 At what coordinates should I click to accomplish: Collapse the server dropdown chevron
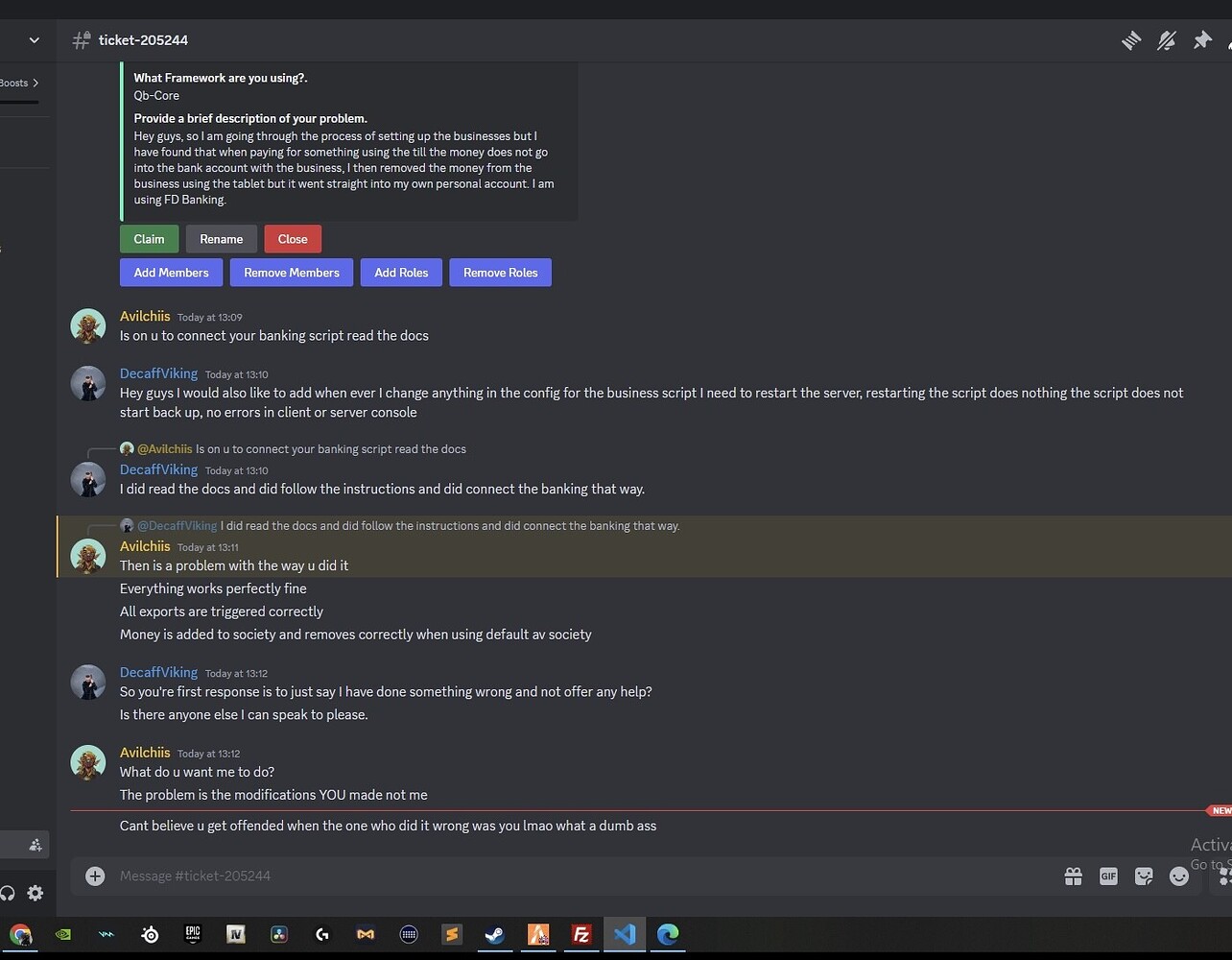tap(35, 39)
